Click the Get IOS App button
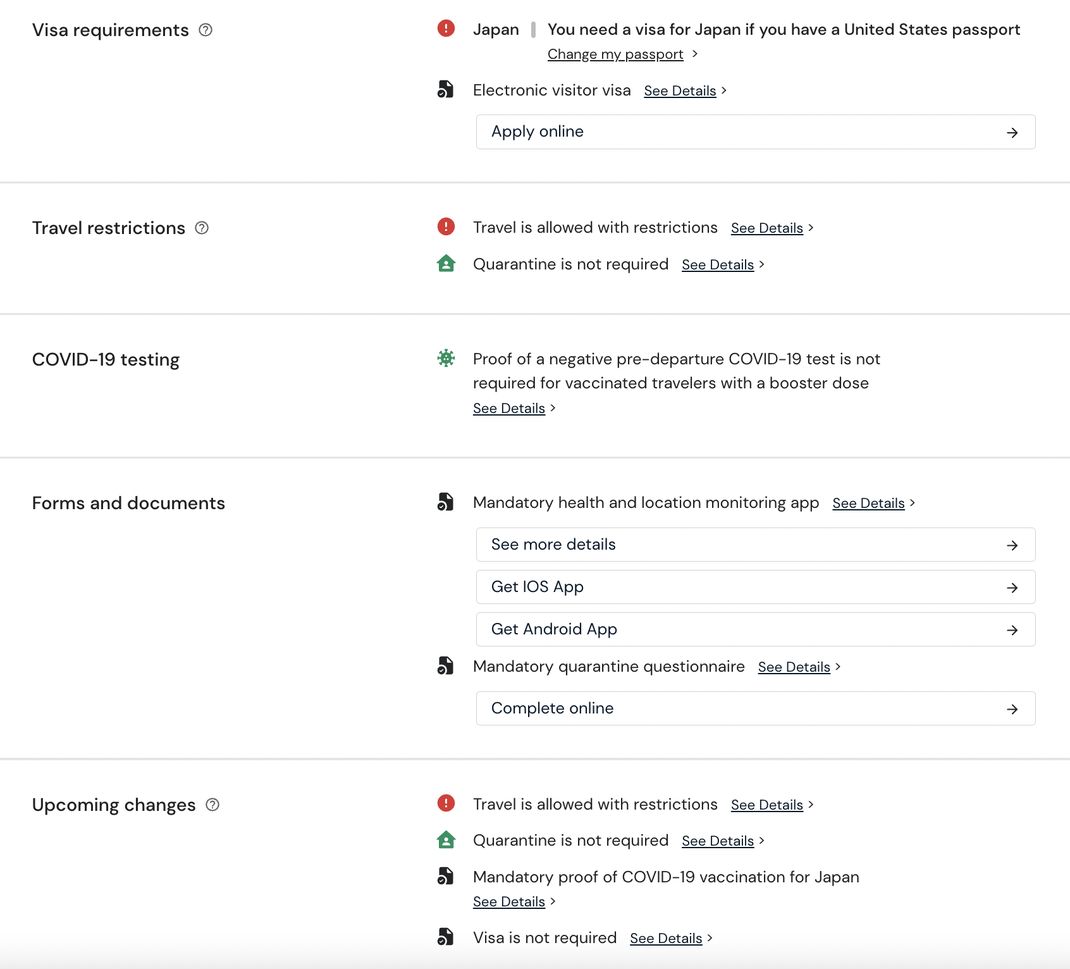Viewport: 1070px width, 969px height. click(755, 587)
